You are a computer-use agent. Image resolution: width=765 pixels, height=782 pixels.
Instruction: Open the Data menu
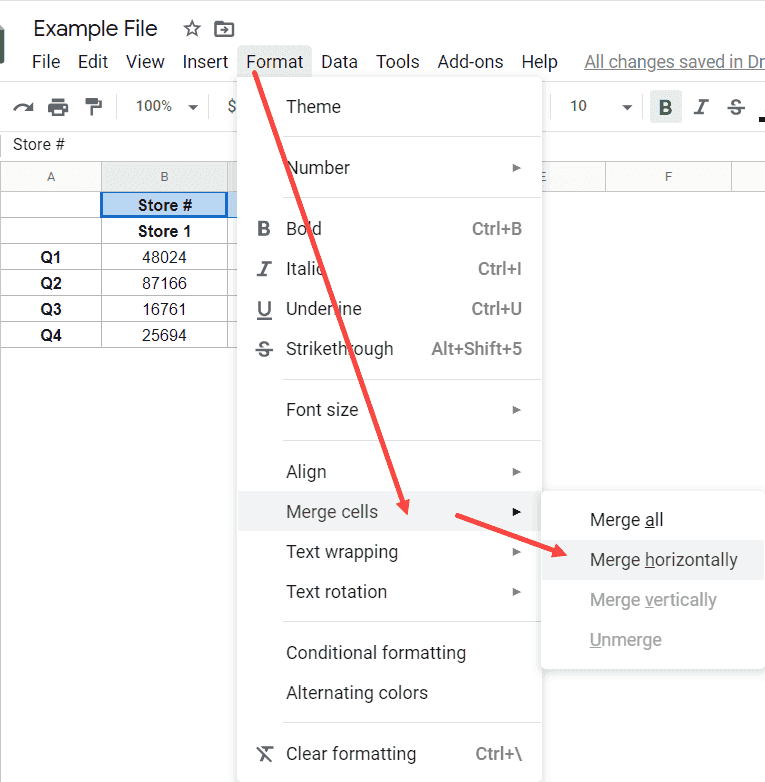point(339,62)
